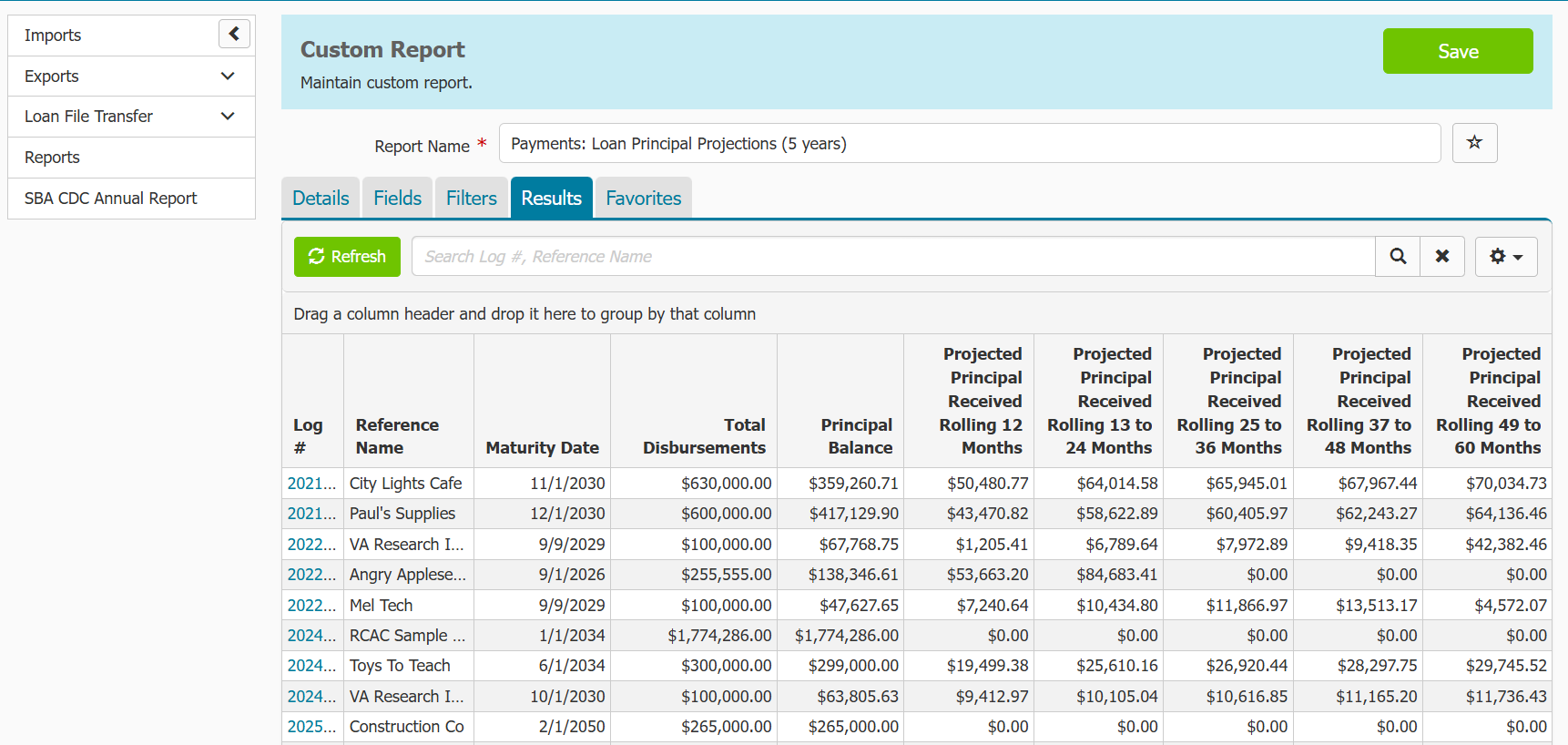1568x745 pixels.
Task: Clear the search with the X icon
Action: point(1442,257)
